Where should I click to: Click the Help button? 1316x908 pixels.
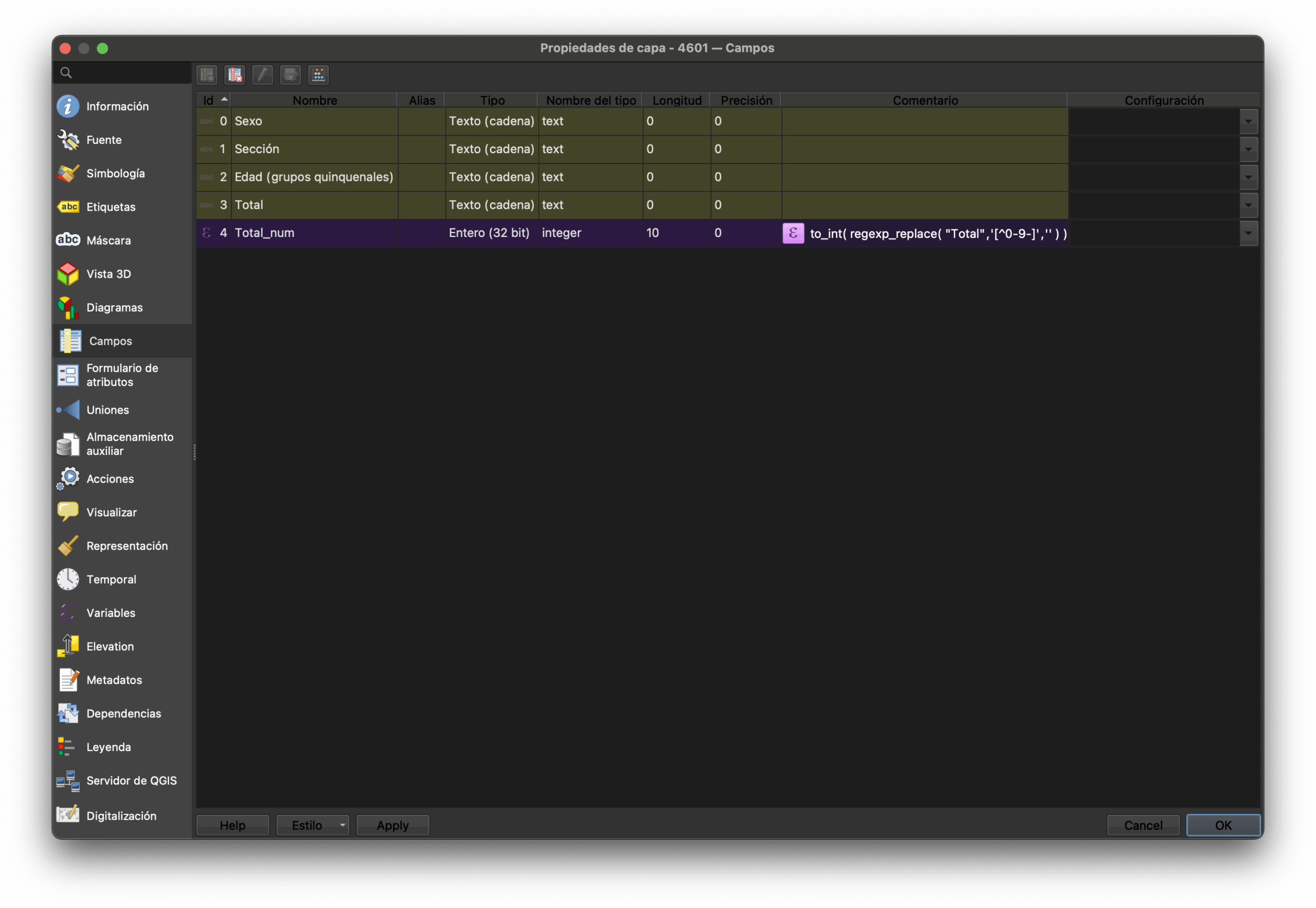click(232, 825)
